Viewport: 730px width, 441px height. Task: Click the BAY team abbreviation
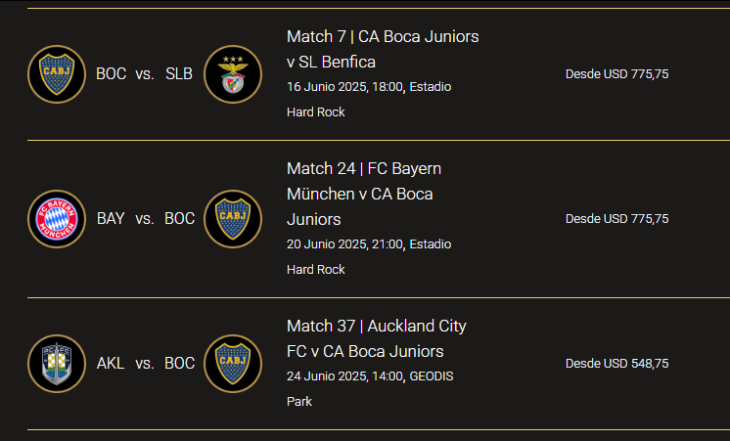tap(111, 218)
